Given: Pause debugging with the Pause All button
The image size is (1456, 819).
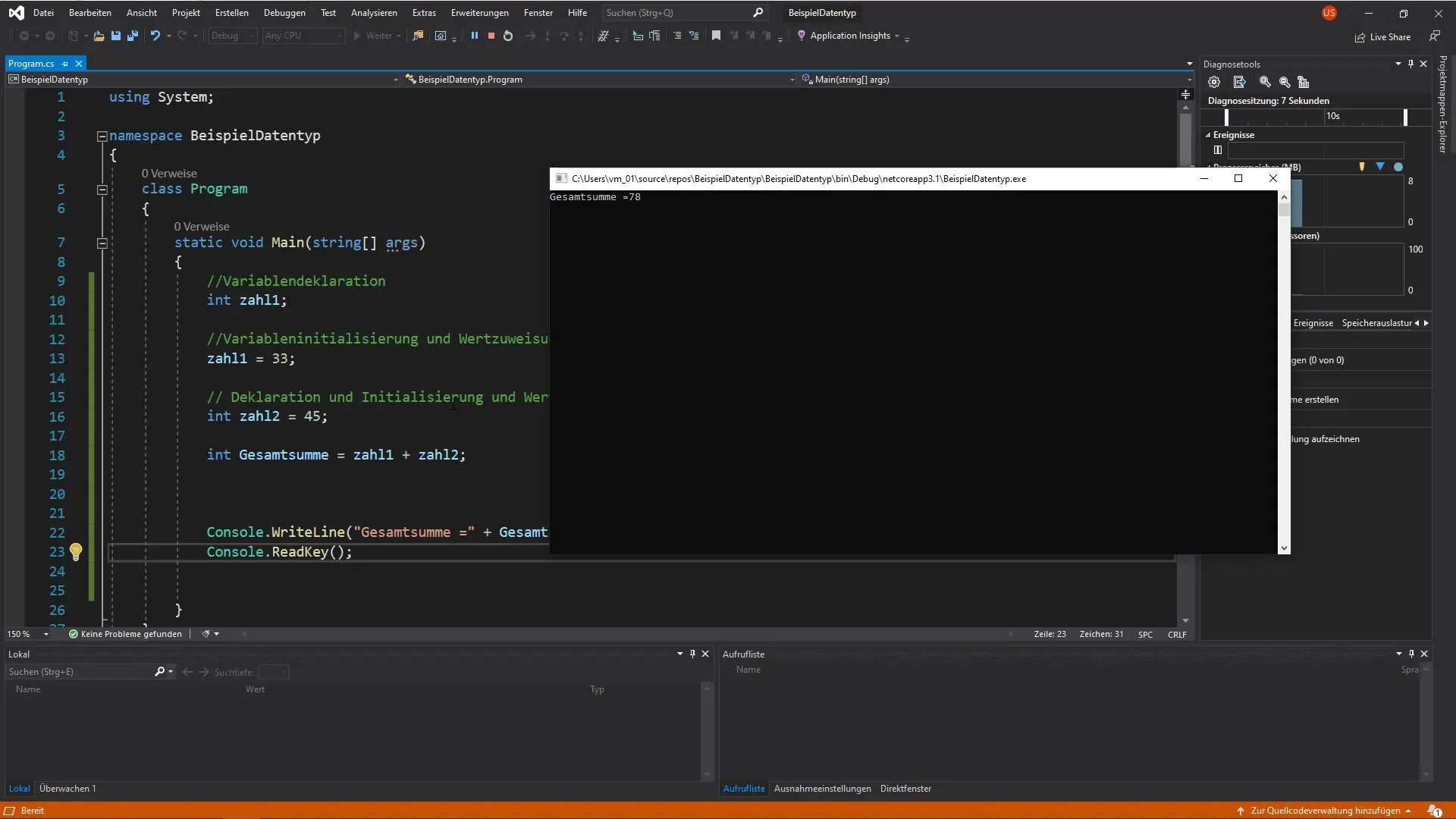Looking at the screenshot, I should pyautogui.click(x=475, y=36).
